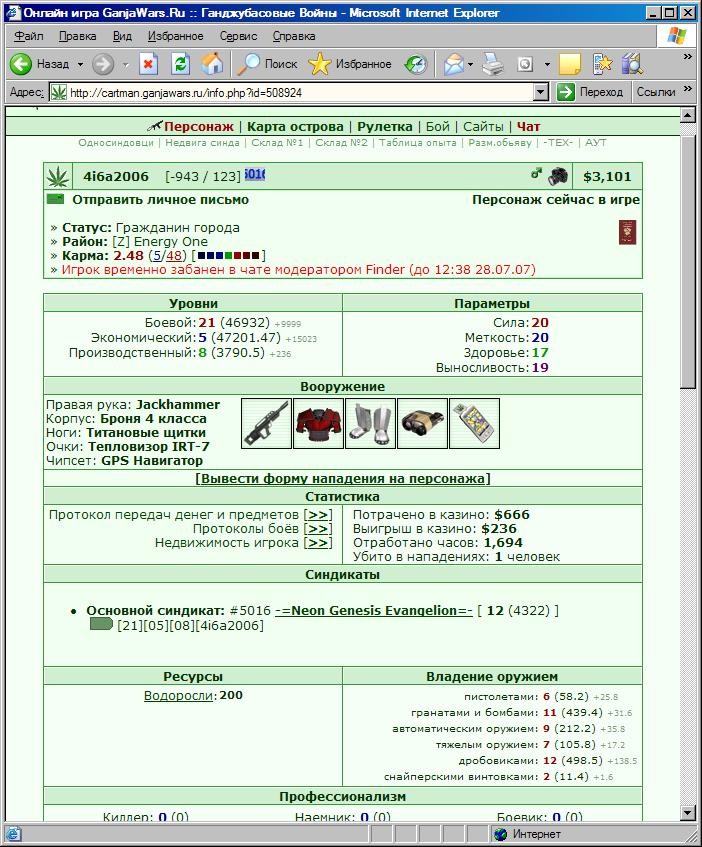The height and width of the screenshot is (847, 702).
Task: Click Вывести форму нападения на персонажа link
Action: tap(342, 479)
